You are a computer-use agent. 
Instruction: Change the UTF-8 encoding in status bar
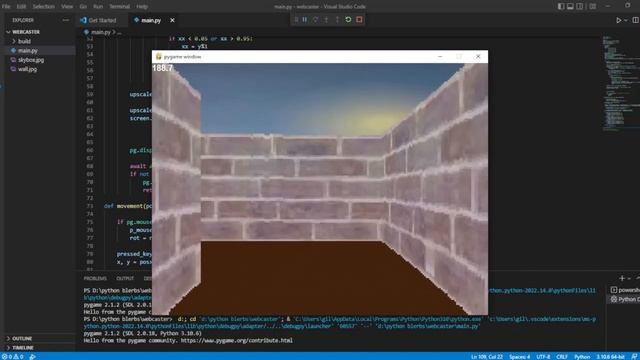[x=543, y=357]
